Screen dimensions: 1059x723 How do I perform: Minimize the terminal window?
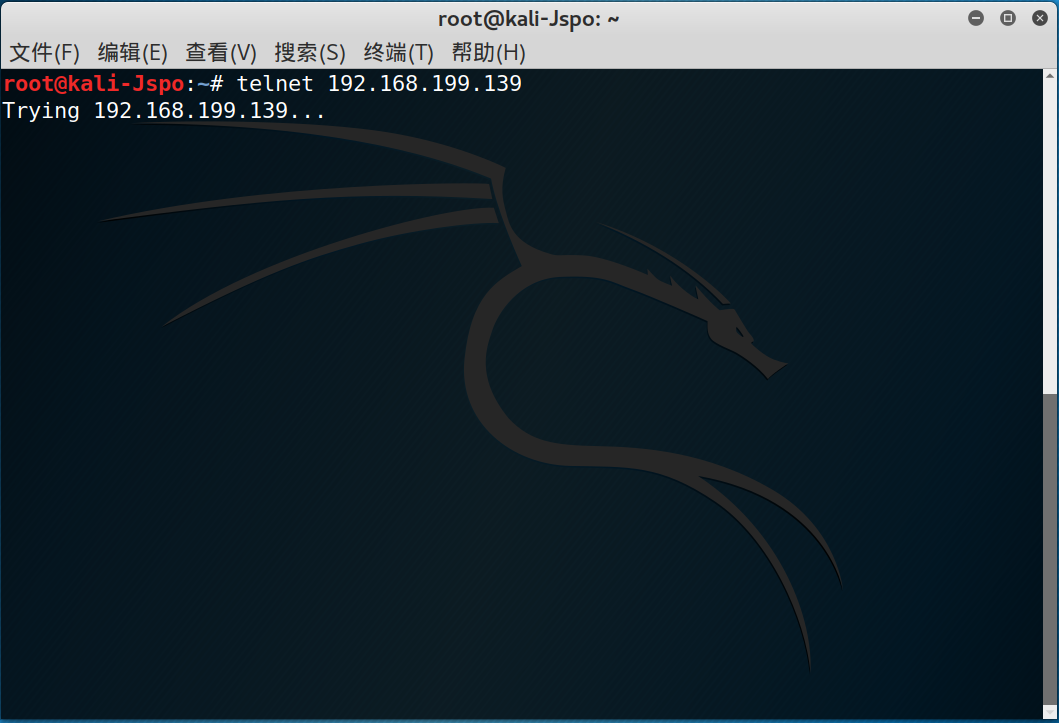(x=975, y=18)
